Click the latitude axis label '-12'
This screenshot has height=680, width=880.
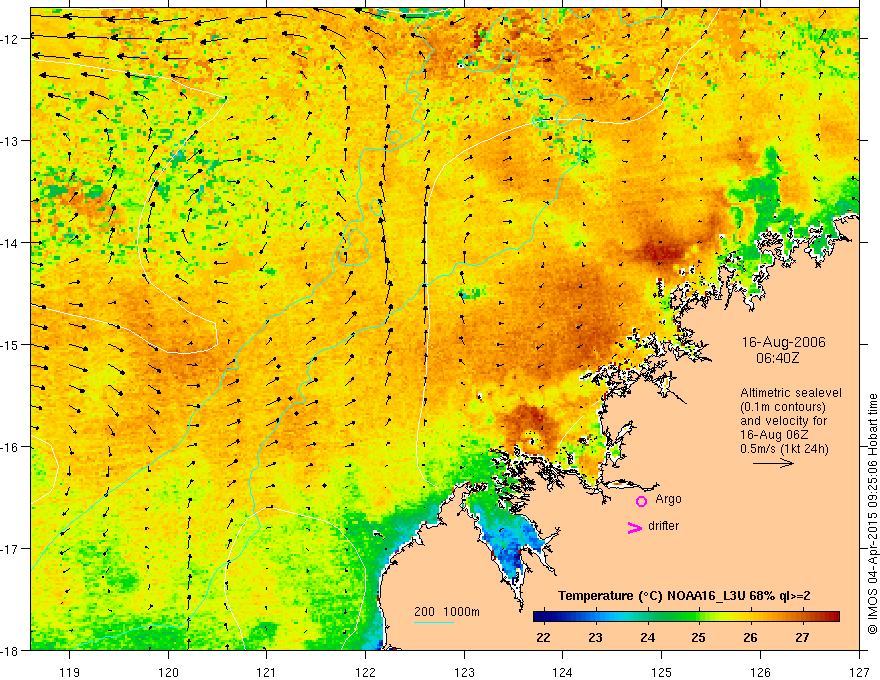pyautogui.click(x=11, y=39)
